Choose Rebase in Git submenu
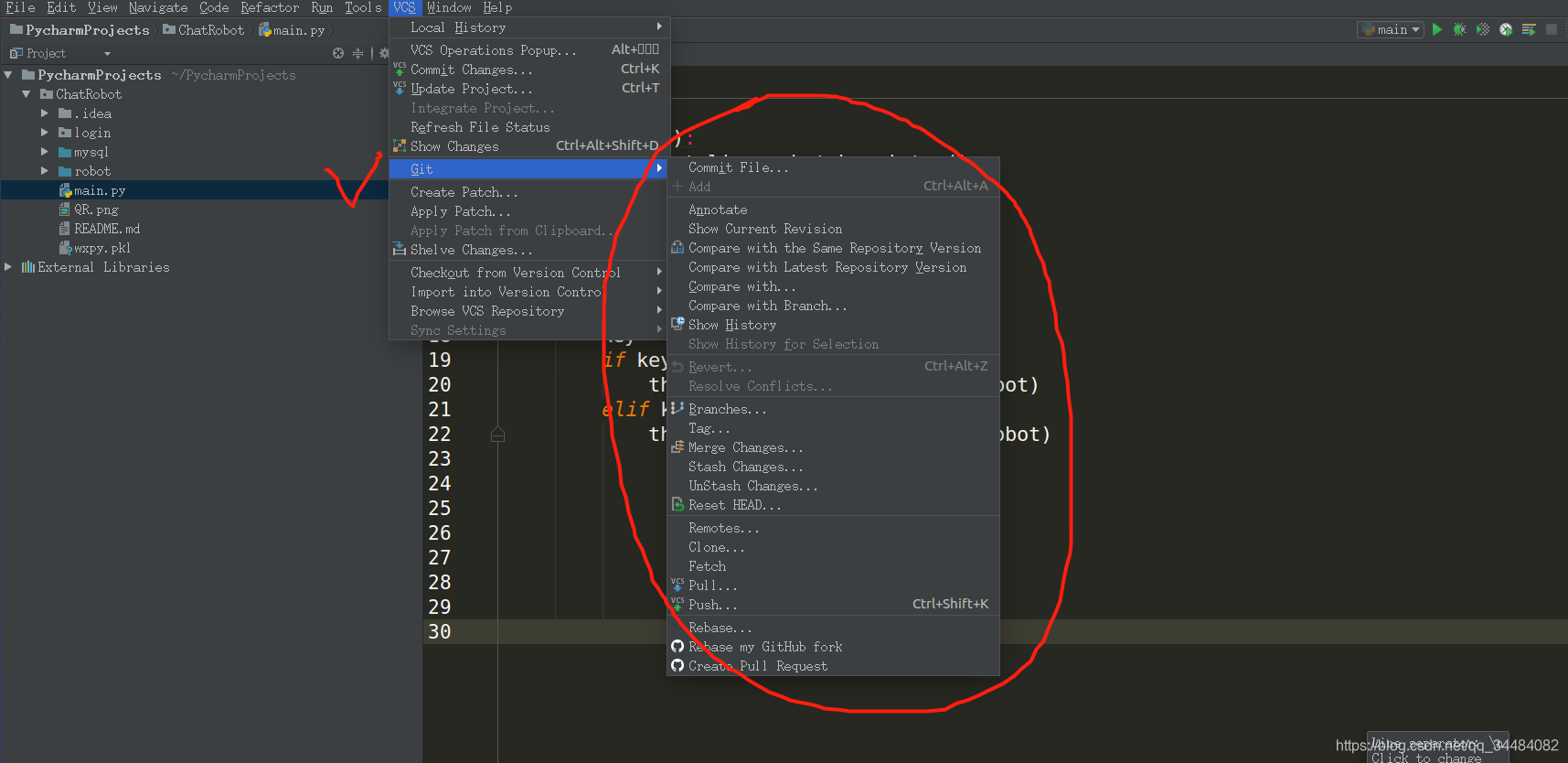 (x=833, y=628)
